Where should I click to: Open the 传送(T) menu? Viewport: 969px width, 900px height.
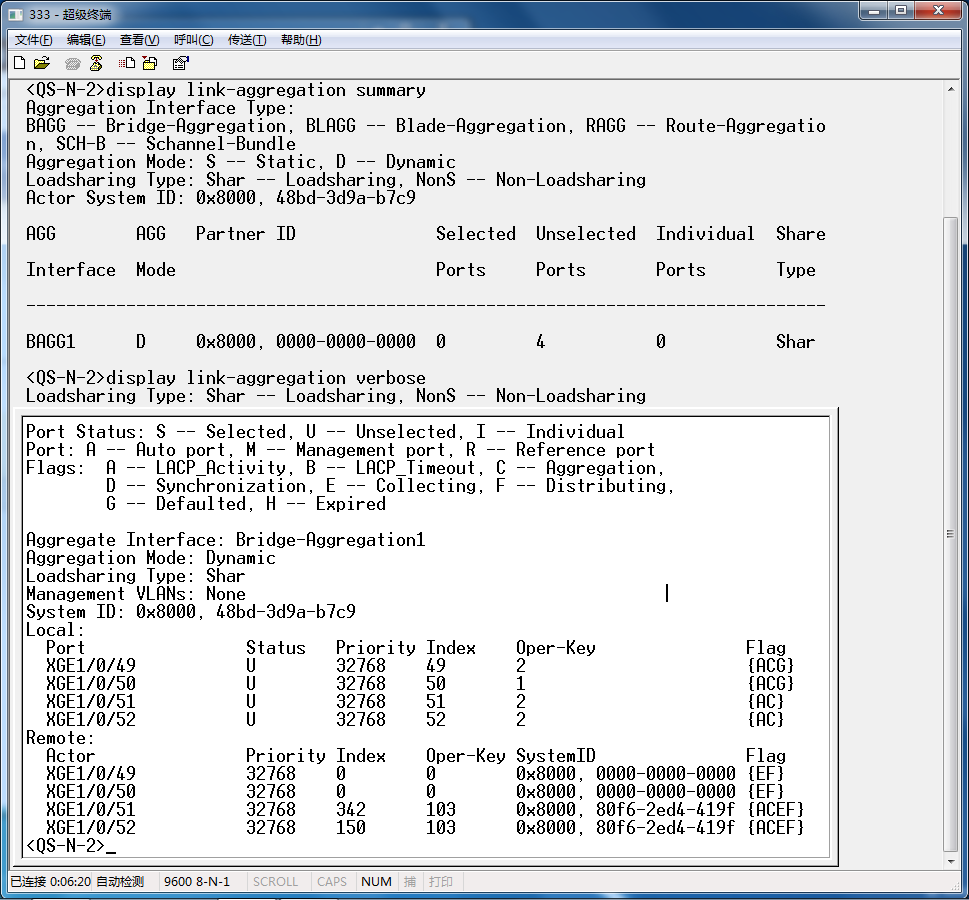pos(247,40)
